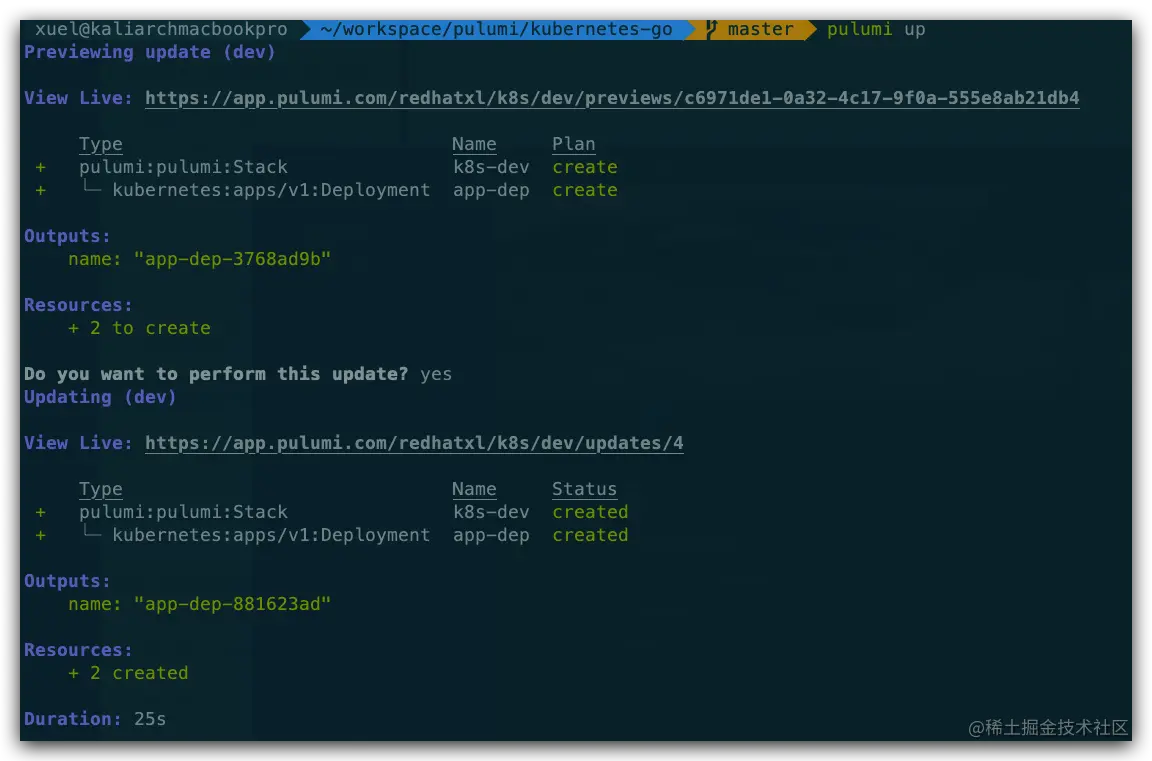Click pulumi:pulumi:Stack in the update table
The height and width of the screenshot is (761, 1152).
184,512
